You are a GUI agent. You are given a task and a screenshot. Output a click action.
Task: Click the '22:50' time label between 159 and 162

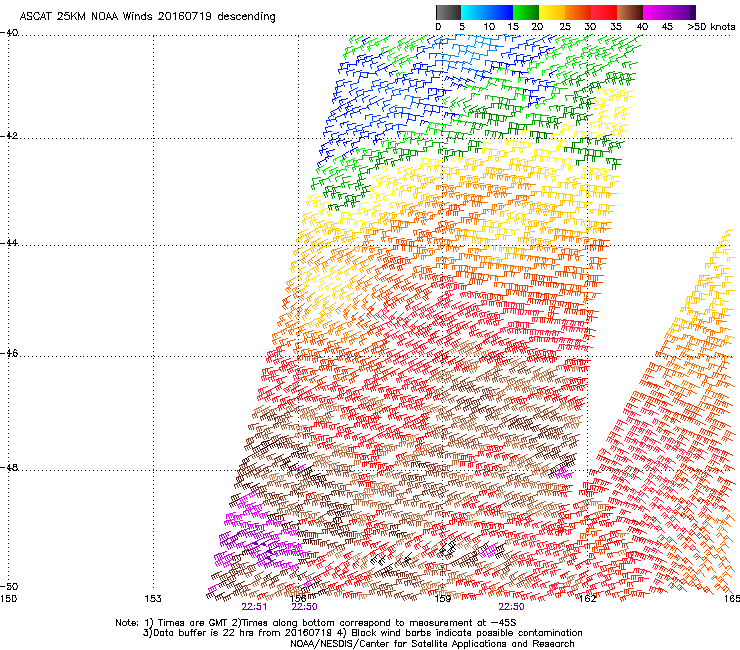pos(512,607)
